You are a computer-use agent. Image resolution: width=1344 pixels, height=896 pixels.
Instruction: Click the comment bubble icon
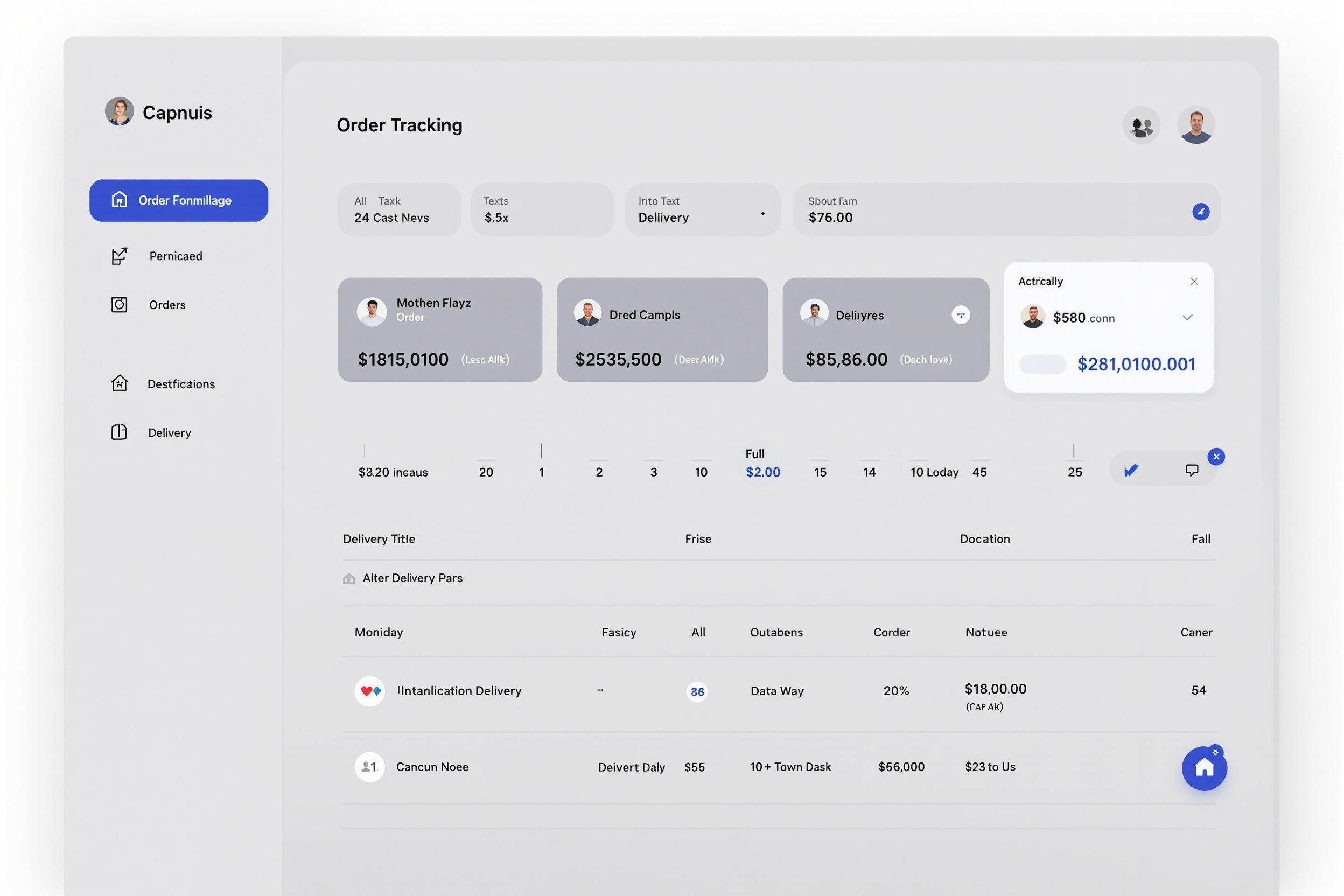1192,470
